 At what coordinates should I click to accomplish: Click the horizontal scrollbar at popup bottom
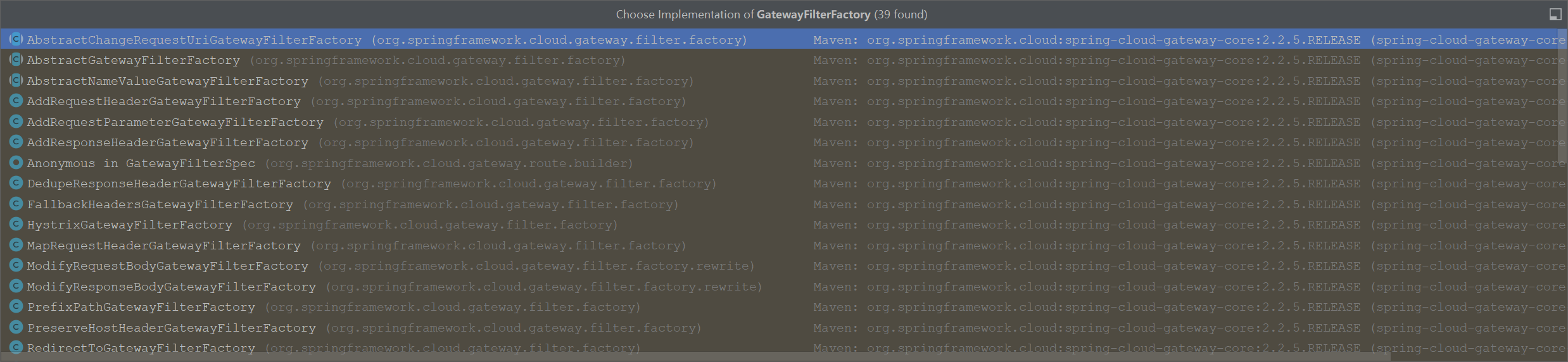[695, 357]
